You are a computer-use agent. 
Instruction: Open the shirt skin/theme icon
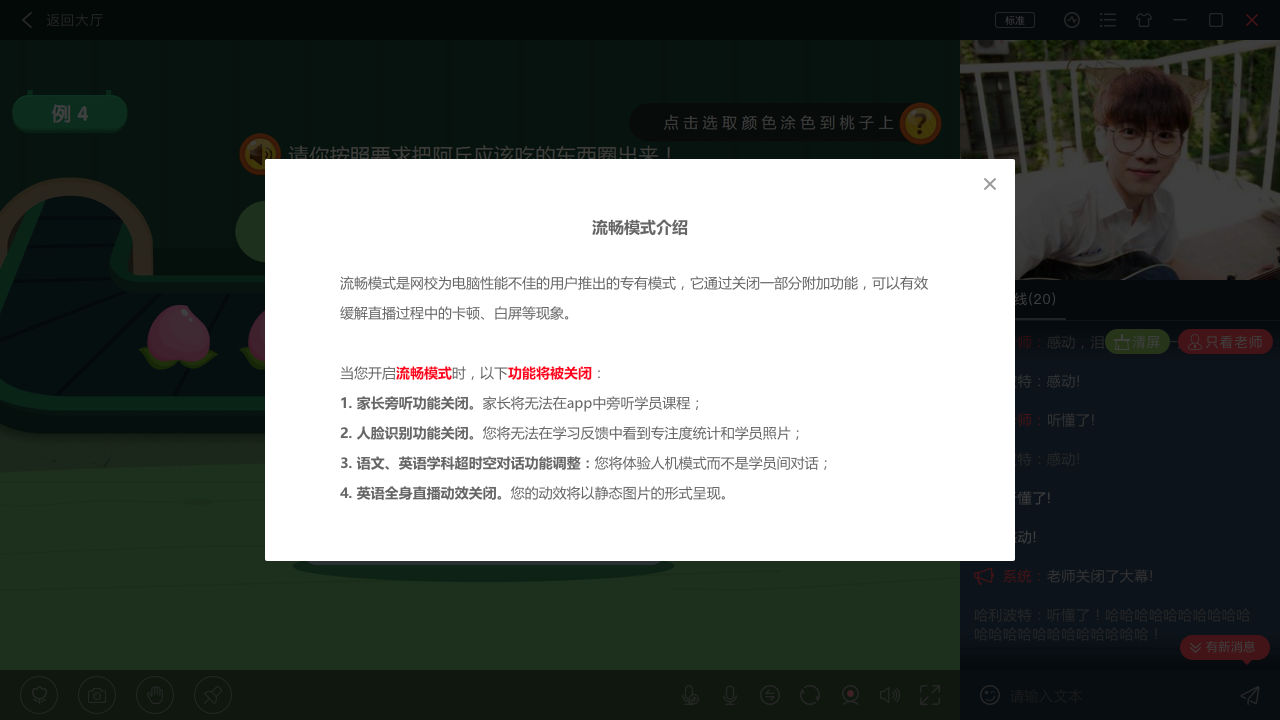coord(1143,20)
